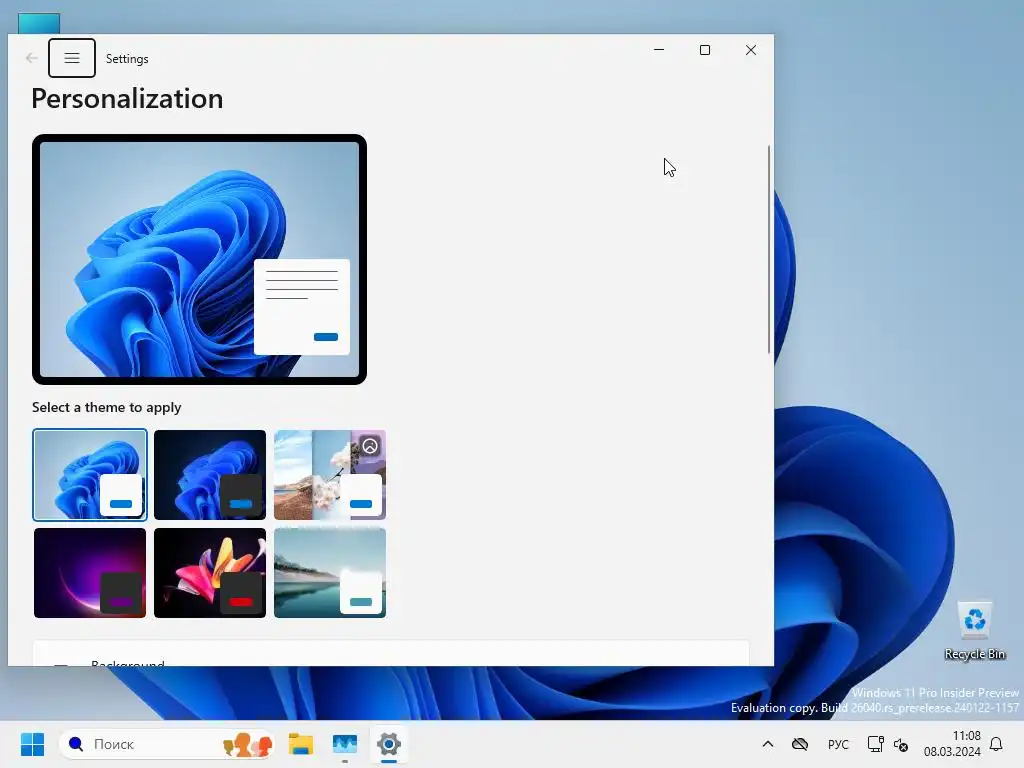Select the Recycle Bin desktop icon
The image size is (1024, 768).
coord(974,631)
